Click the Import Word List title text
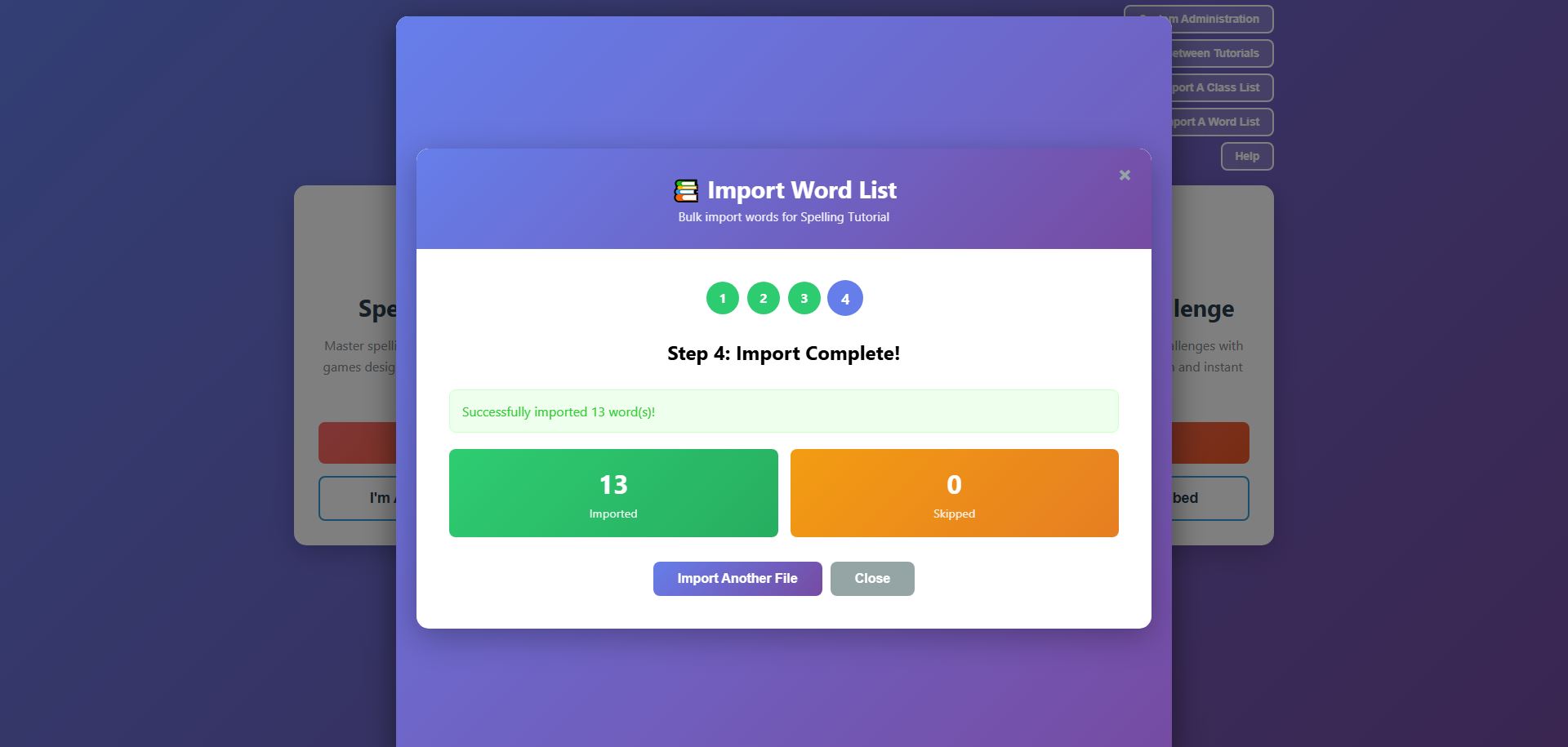This screenshot has height=747, width=1568. [x=801, y=190]
